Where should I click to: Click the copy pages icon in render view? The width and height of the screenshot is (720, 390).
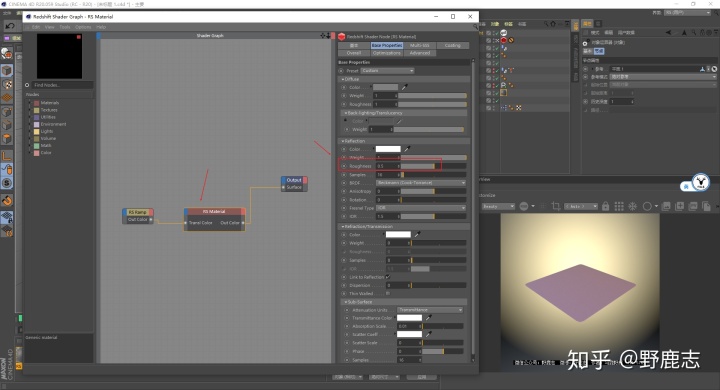click(x=706, y=206)
